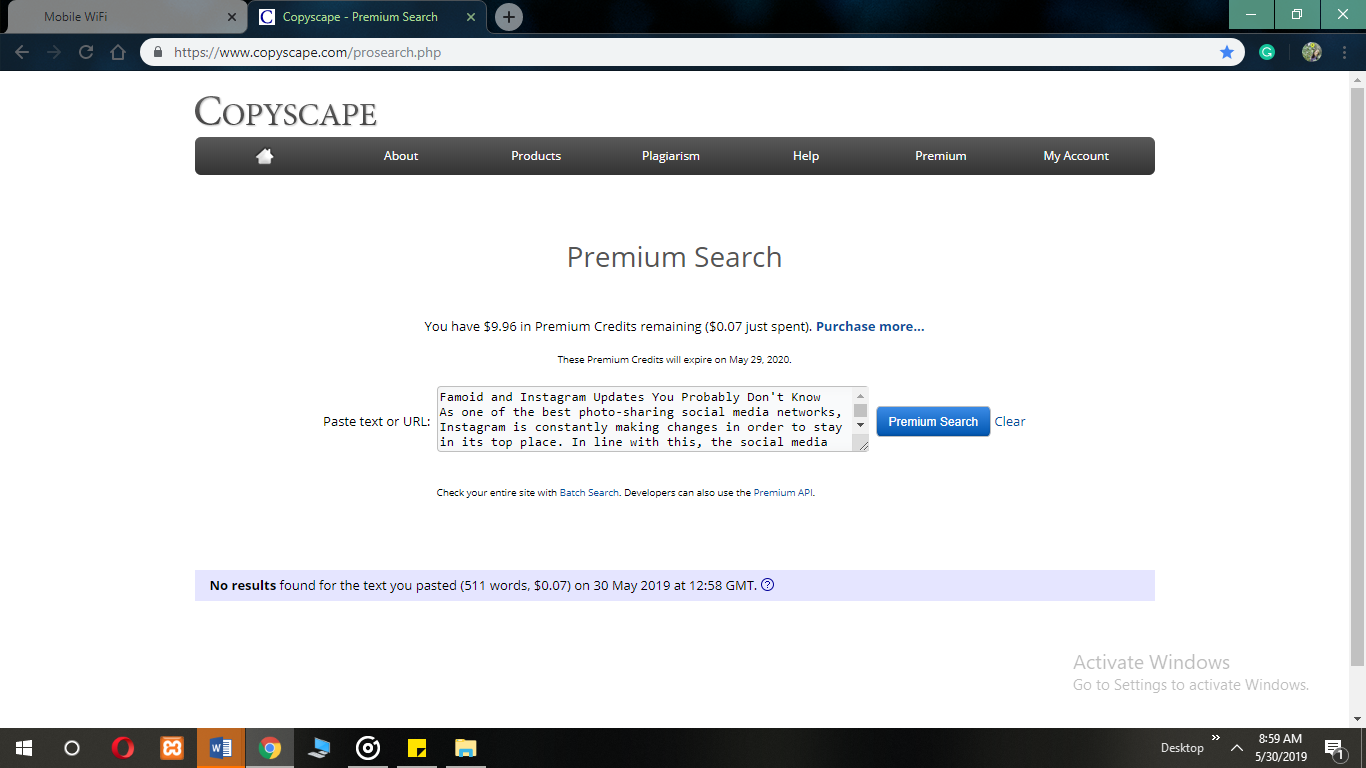Click the address bar URL
Image resolution: width=1366 pixels, height=768 pixels.
point(307,52)
